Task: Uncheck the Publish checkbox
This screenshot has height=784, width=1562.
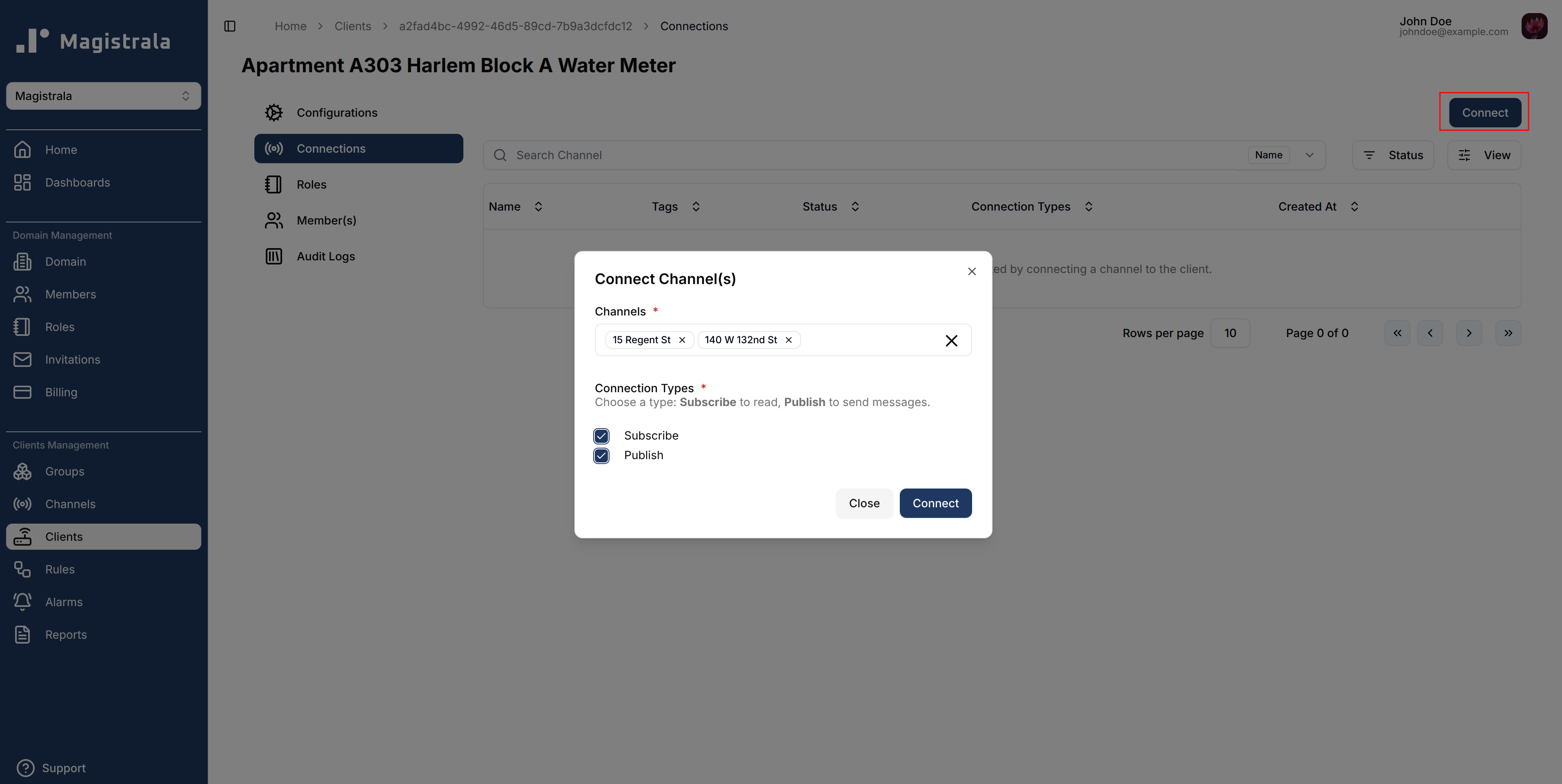Action: 601,455
